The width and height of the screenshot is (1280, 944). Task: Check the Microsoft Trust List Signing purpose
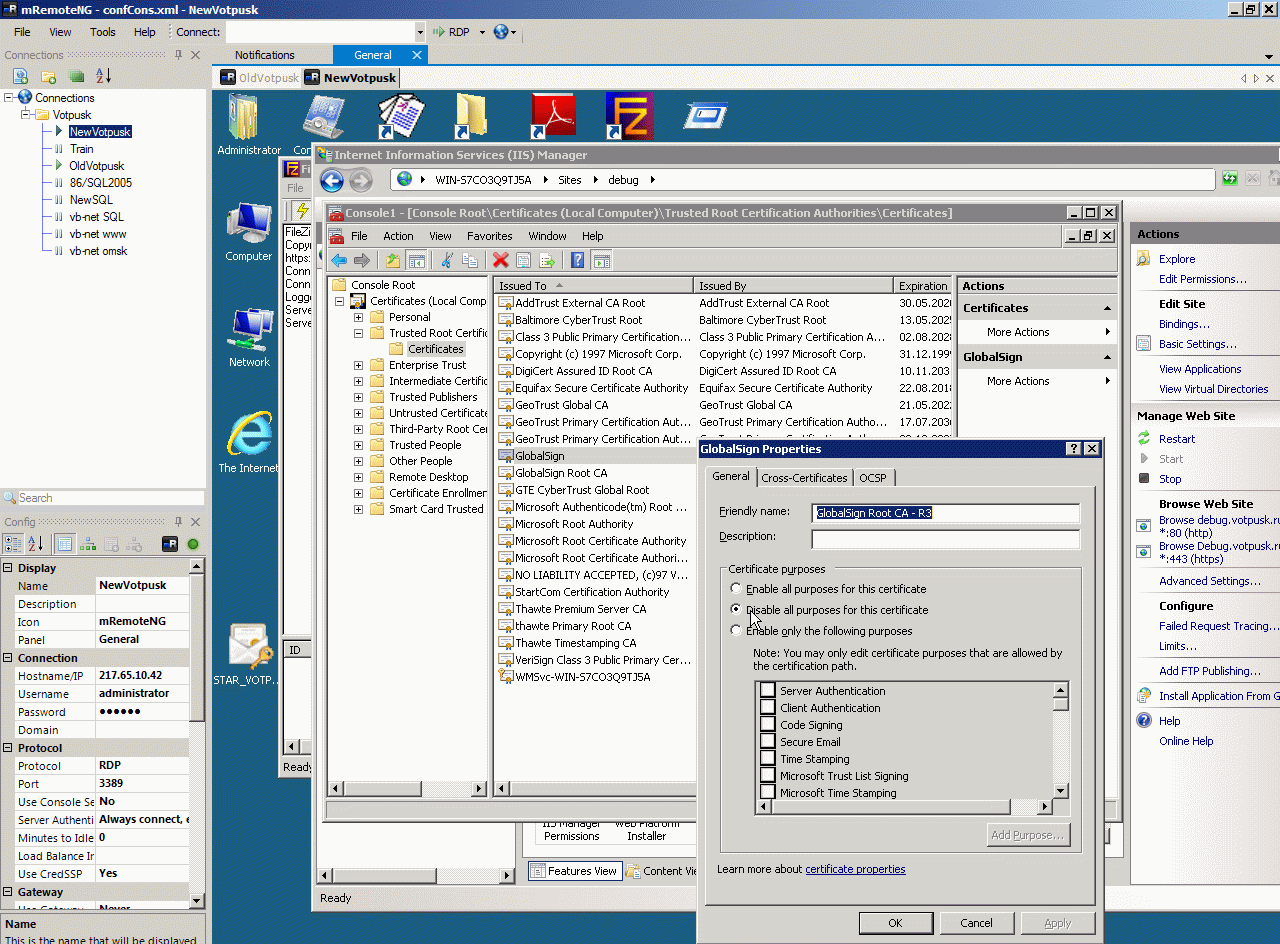tap(768, 776)
